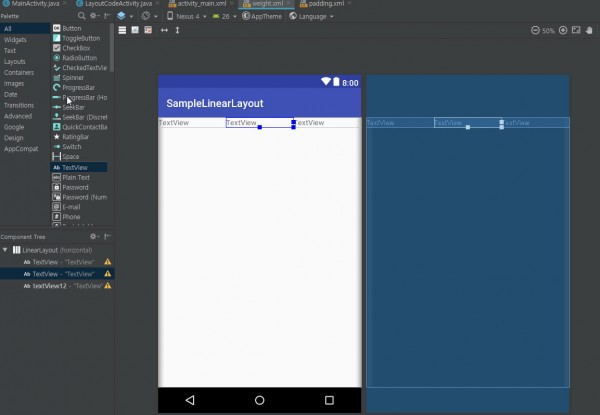Toggle vertical height arrow icon
The image size is (600, 415).
[177, 30]
